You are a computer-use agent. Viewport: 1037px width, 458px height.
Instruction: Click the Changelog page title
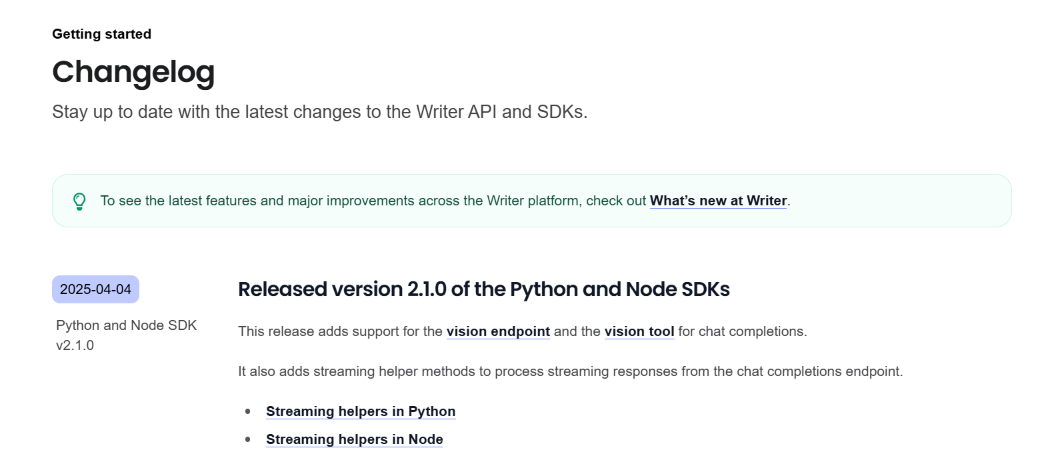(x=134, y=72)
